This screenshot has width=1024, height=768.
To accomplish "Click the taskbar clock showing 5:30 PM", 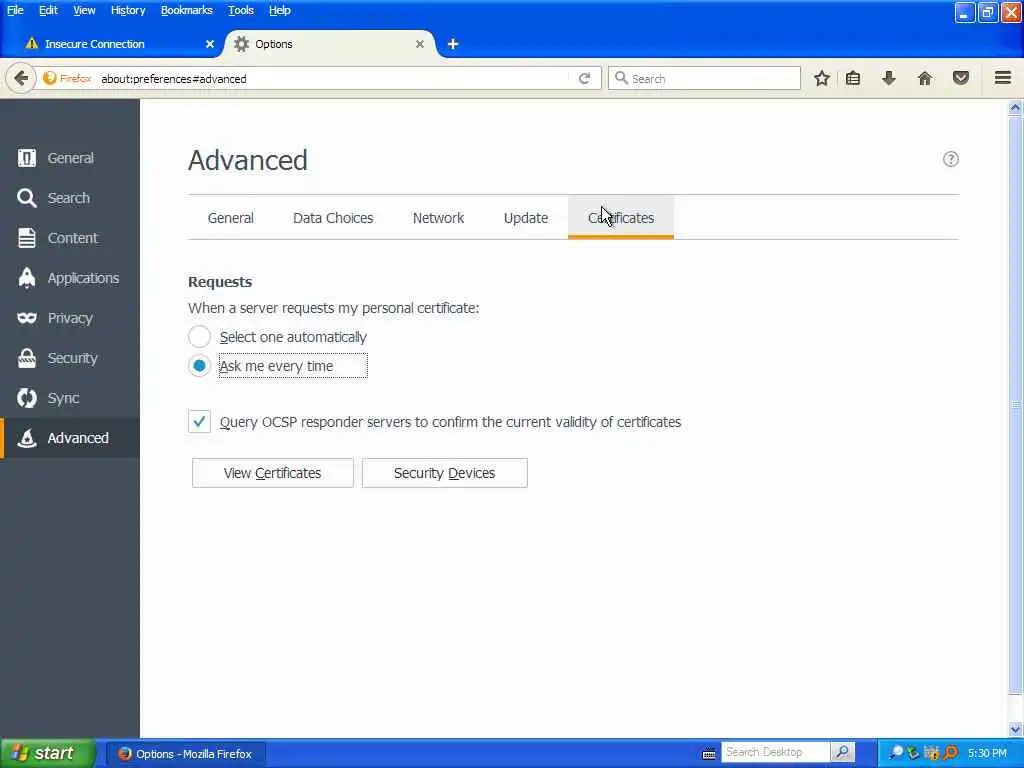I will tap(987, 753).
